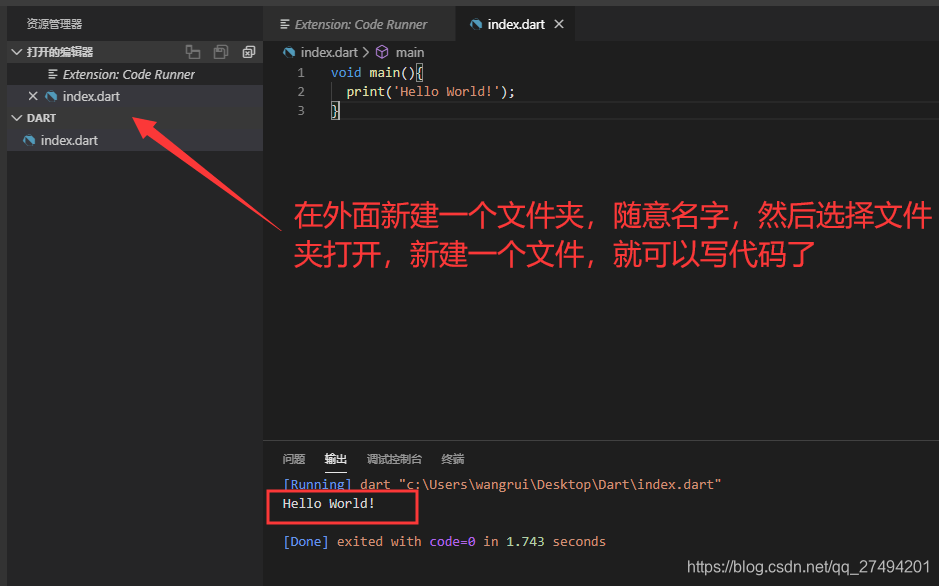Click the Hello World! output text
Image resolution: width=939 pixels, height=586 pixels.
[x=329, y=503]
